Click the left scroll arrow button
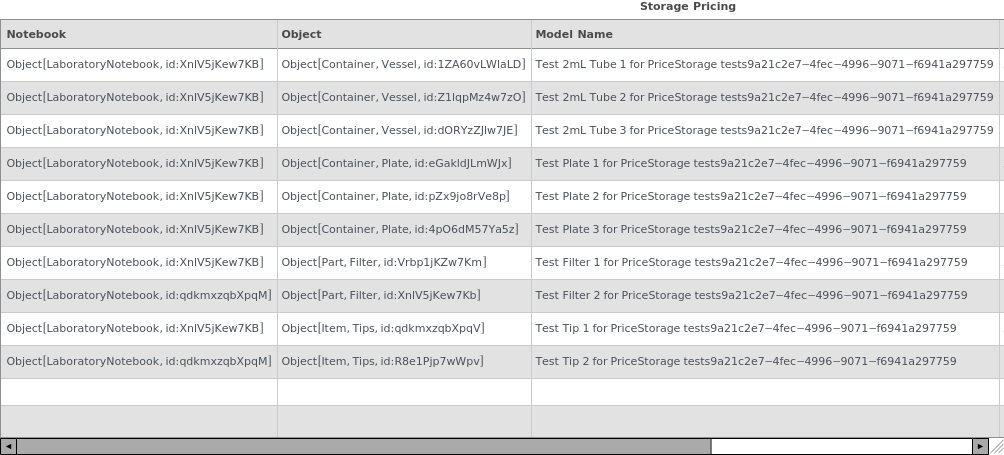1004x455 pixels. 8,447
